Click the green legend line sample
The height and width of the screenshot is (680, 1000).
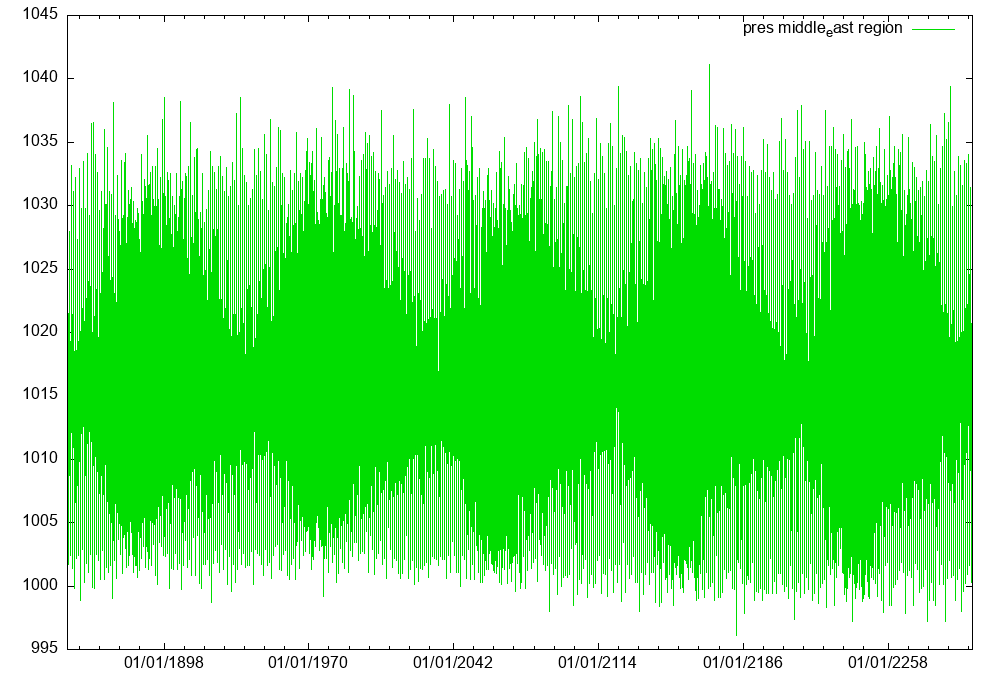click(x=933, y=29)
